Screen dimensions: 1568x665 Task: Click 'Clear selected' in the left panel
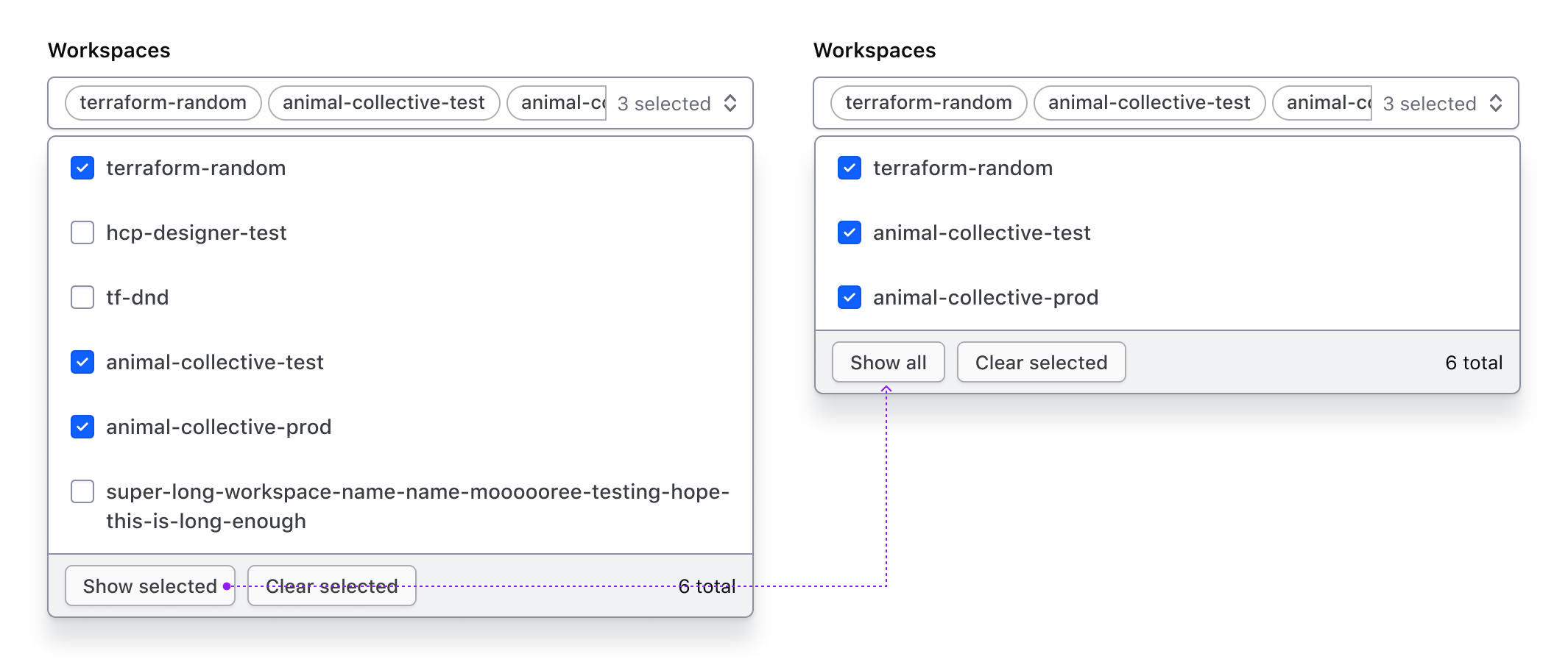point(331,586)
